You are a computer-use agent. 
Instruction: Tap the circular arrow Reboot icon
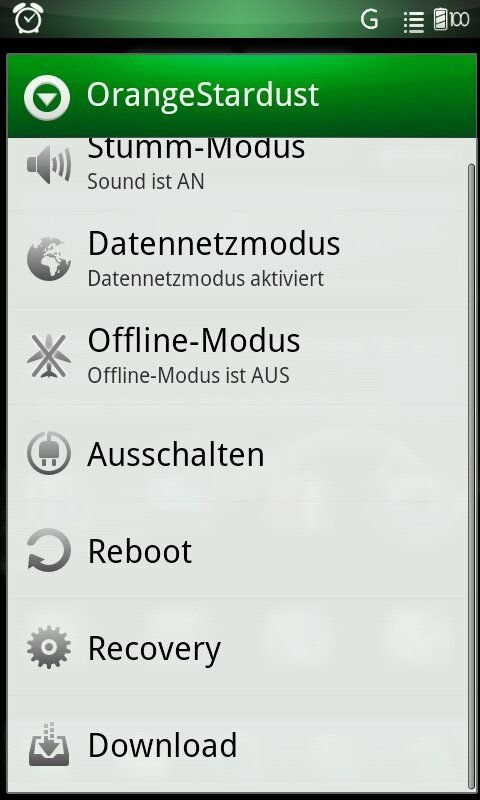(49, 550)
